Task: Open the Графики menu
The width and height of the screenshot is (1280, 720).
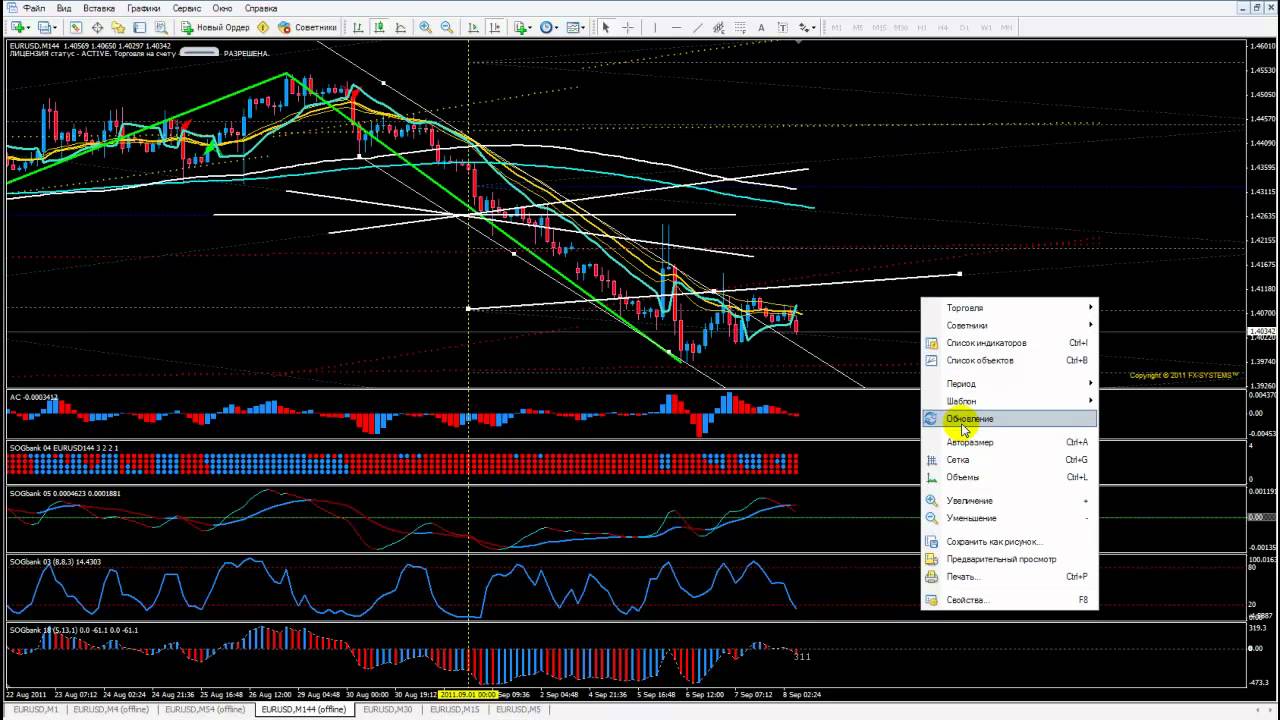Action: (144, 8)
